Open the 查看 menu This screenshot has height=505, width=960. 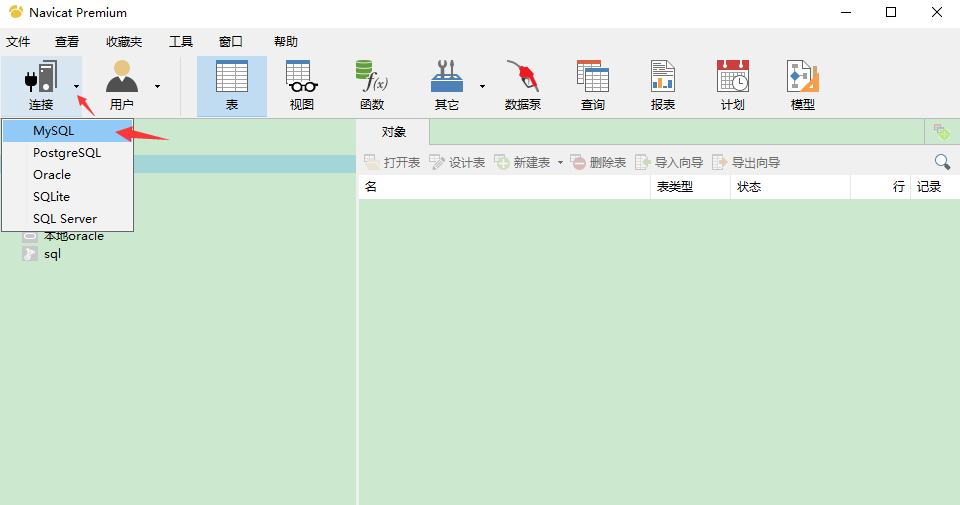pos(67,42)
